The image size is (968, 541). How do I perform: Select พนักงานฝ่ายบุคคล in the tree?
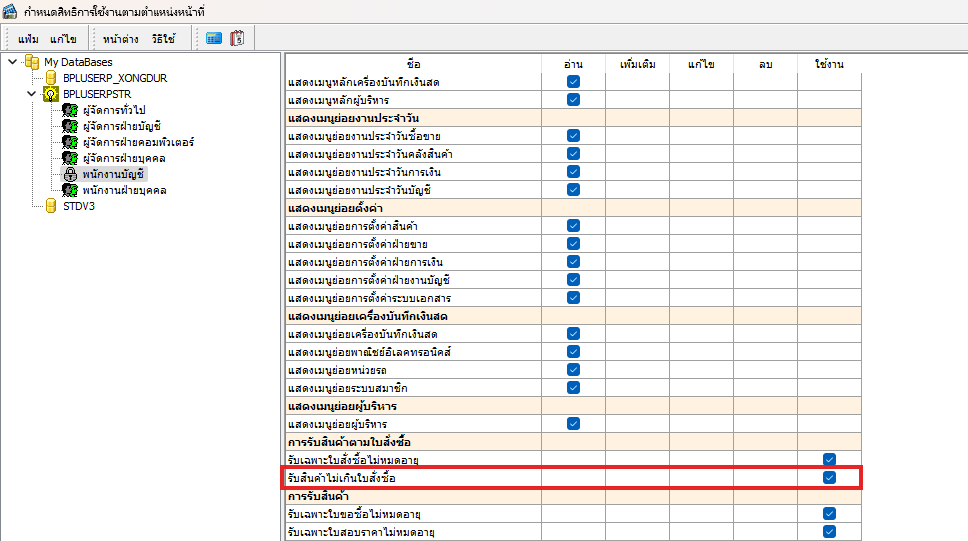(124, 190)
